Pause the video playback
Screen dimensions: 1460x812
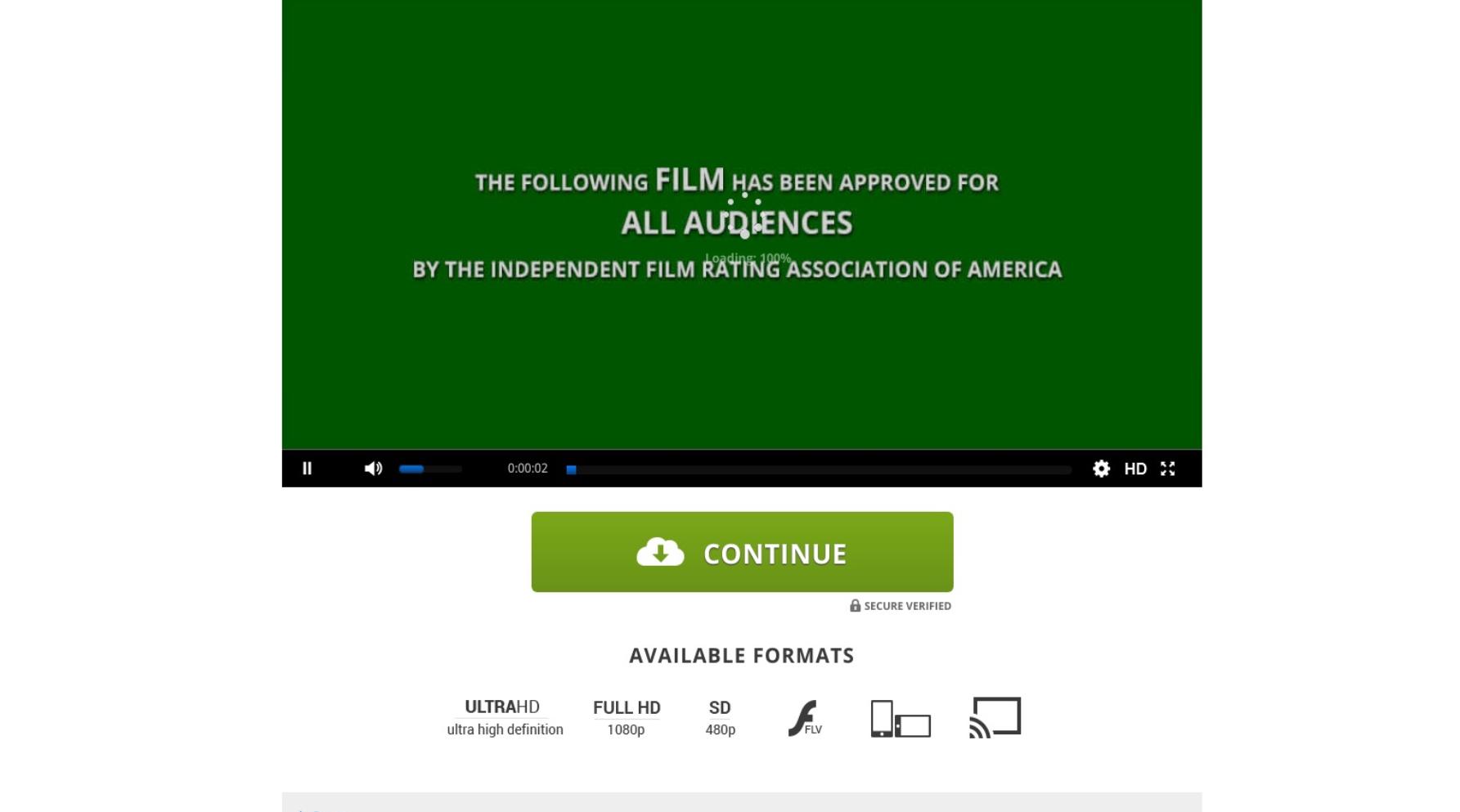[x=307, y=469]
